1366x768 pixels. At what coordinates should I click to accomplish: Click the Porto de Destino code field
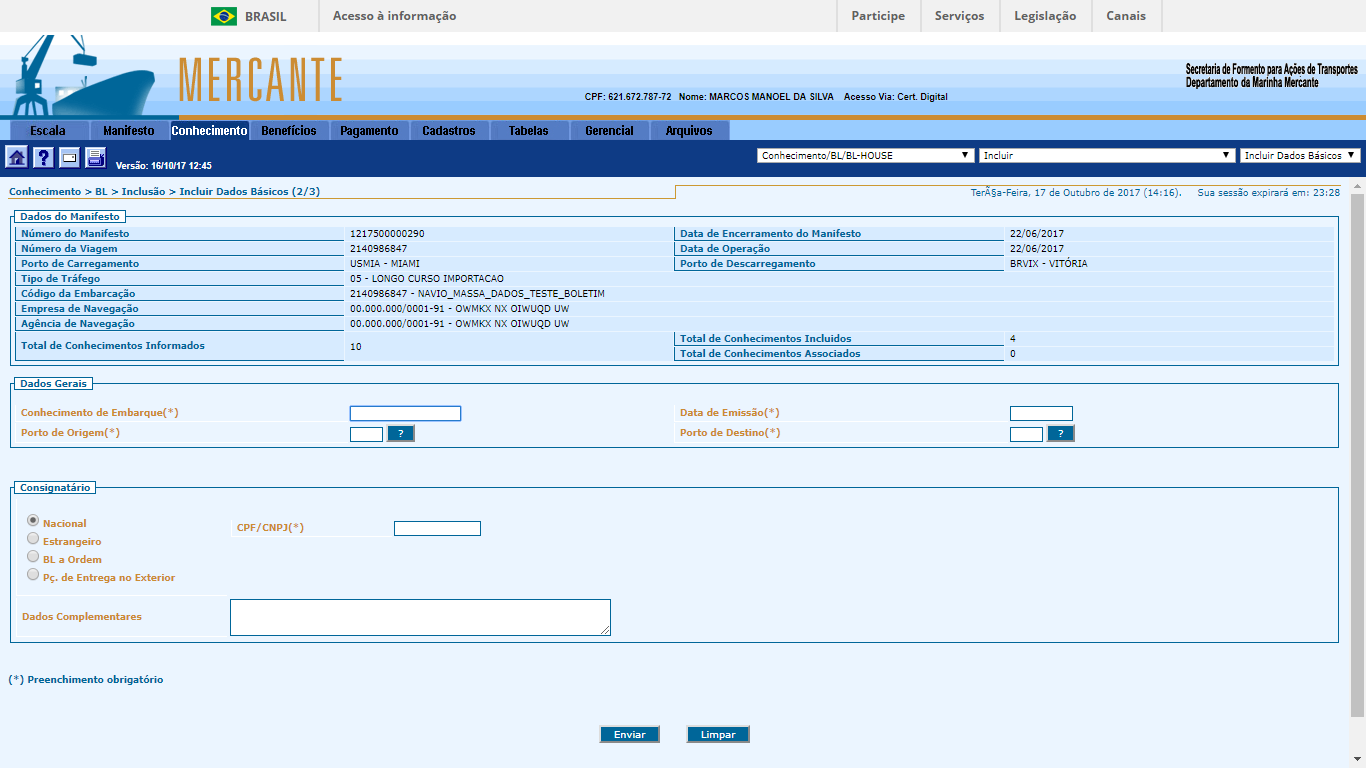pyautogui.click(x=1026, y=434)
